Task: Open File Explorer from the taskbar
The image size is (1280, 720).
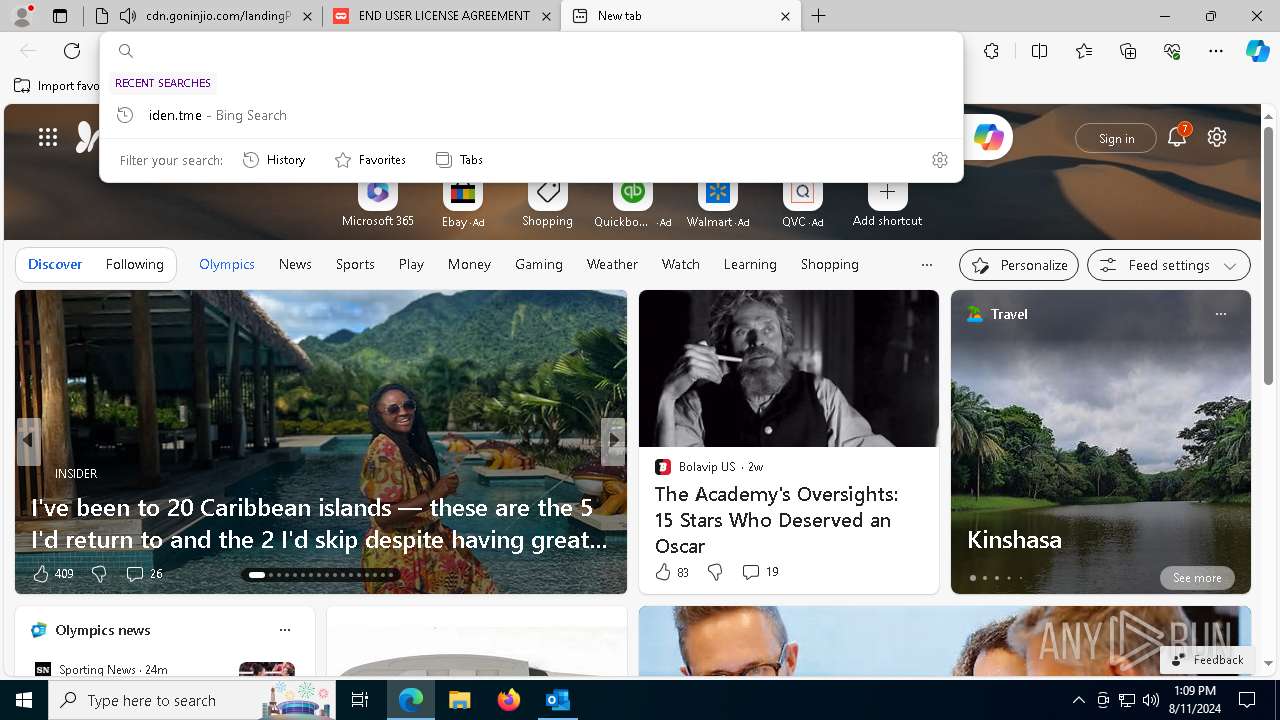Action: point(460,700)
